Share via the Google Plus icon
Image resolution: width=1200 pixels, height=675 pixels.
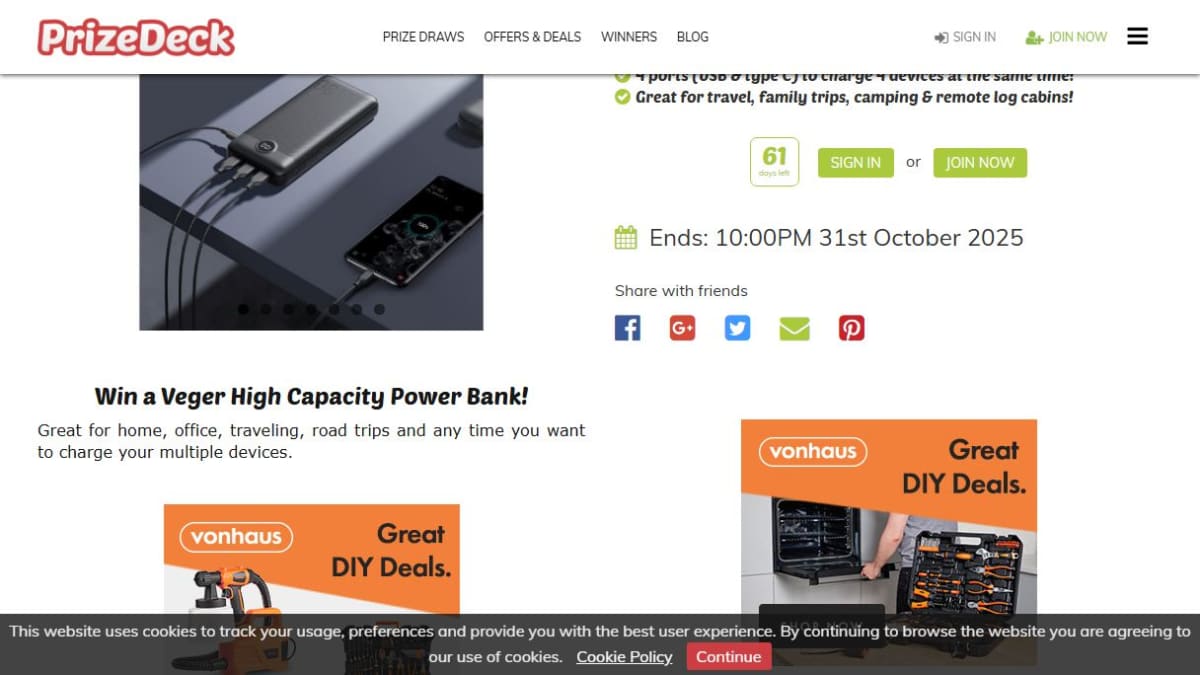click(x=682, y=328)
